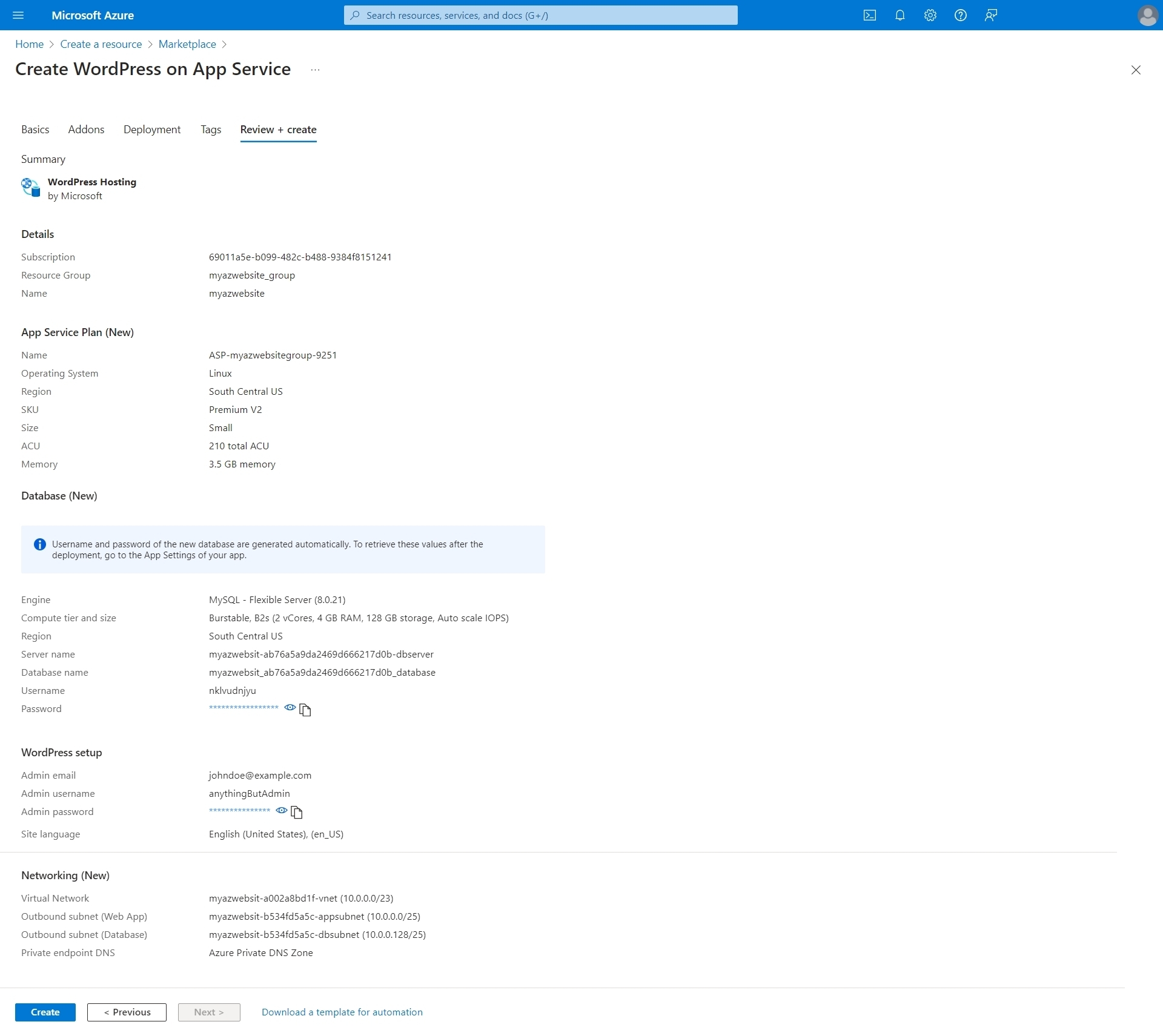Click the database name value
The height and width of the screenshot is (1036, 1163).
322,673
